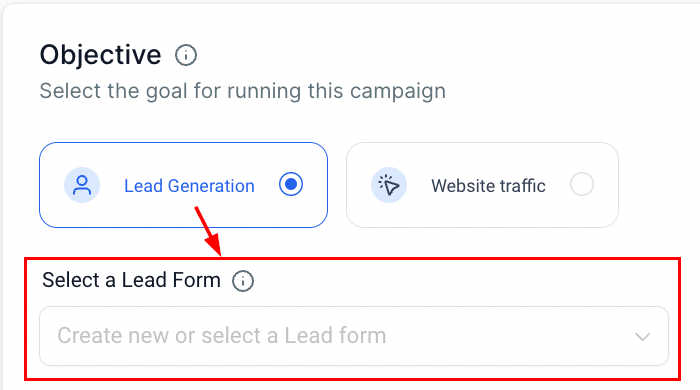Viewport: 700px width, 390px height.
Task: Click the Lead form placeholder text
Action: 221,336
